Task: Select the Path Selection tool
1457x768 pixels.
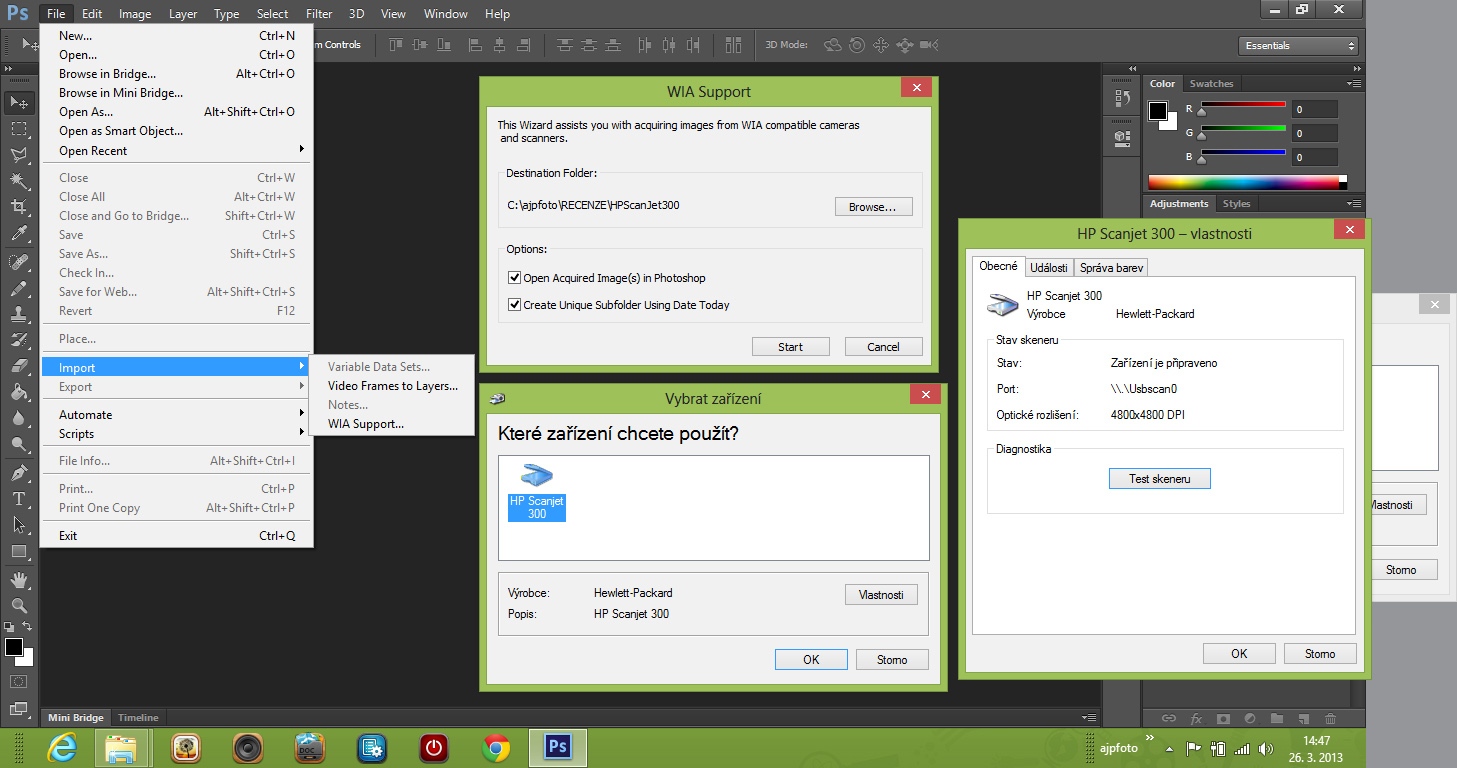Action: 19,524
